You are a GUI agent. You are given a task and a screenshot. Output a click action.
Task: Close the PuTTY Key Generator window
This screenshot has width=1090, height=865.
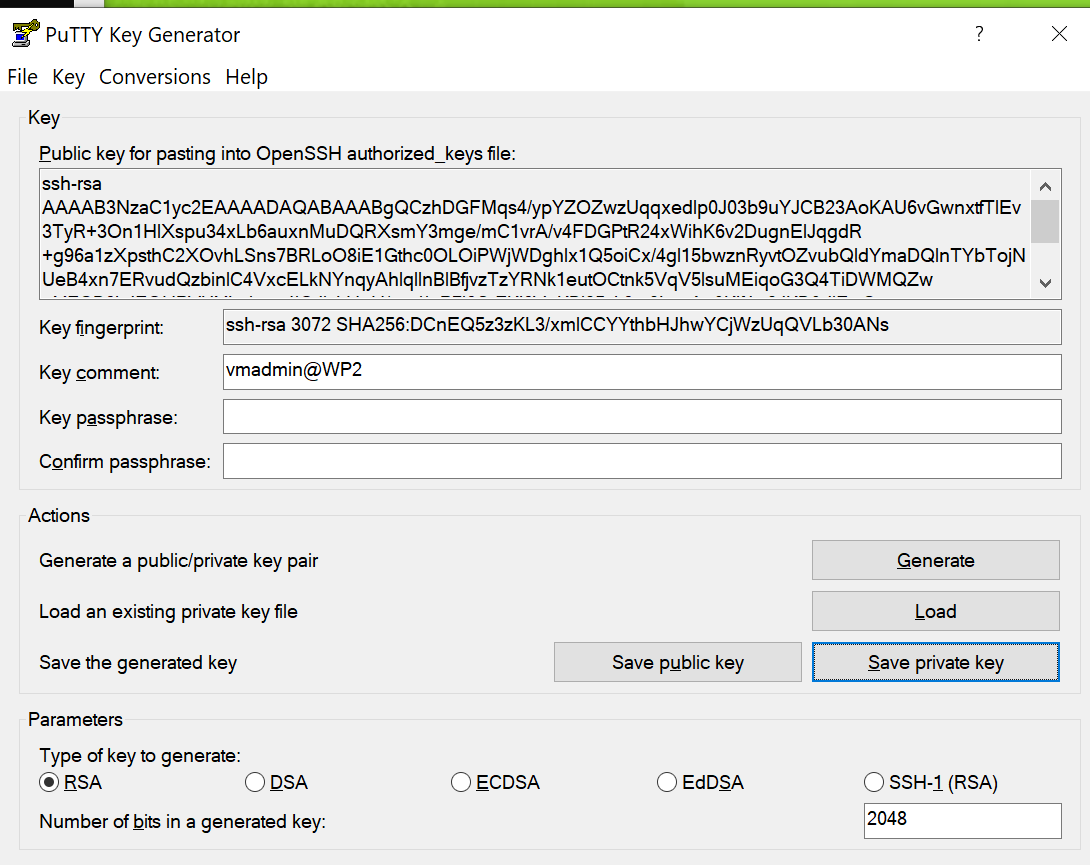(x=1059, y=35)
